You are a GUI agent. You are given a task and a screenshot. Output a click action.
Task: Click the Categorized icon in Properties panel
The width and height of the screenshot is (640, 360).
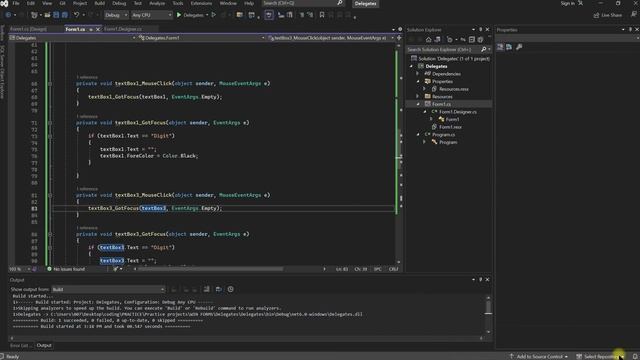coord(500,47)
